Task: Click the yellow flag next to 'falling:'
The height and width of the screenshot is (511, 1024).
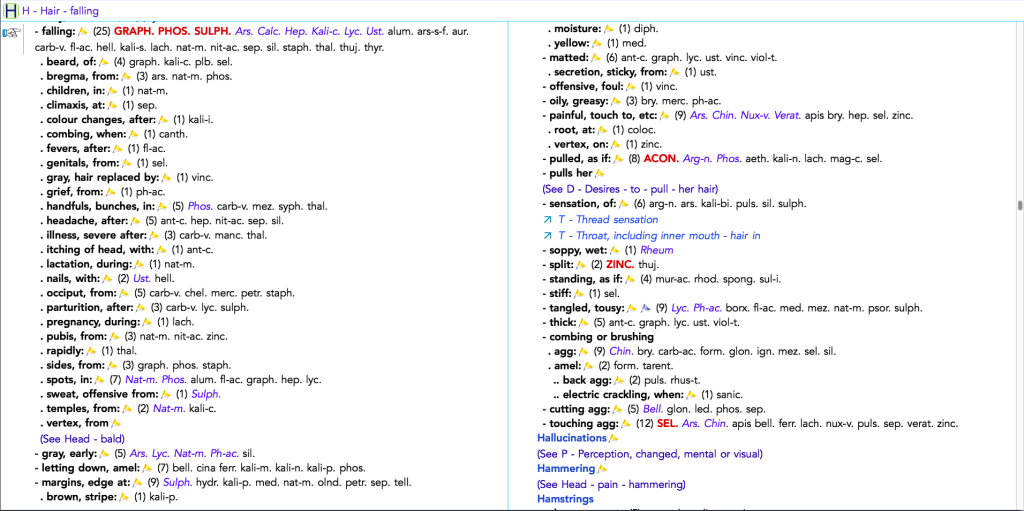Action: point(84,31)
